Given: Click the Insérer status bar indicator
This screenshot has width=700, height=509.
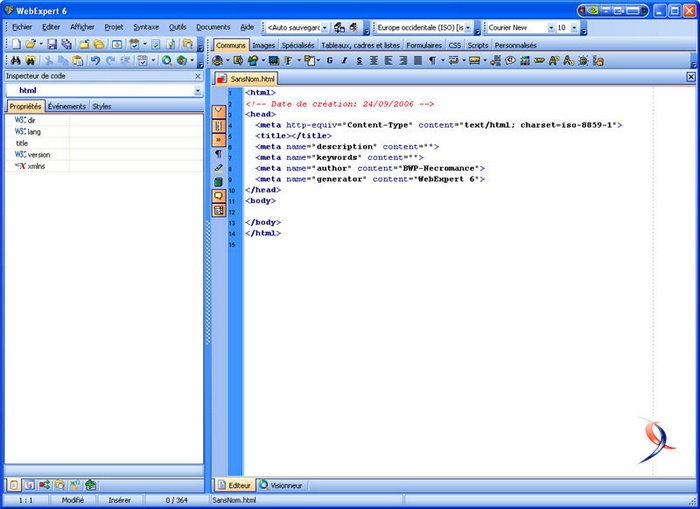Looking at the screenshot, I should [119, 500].
